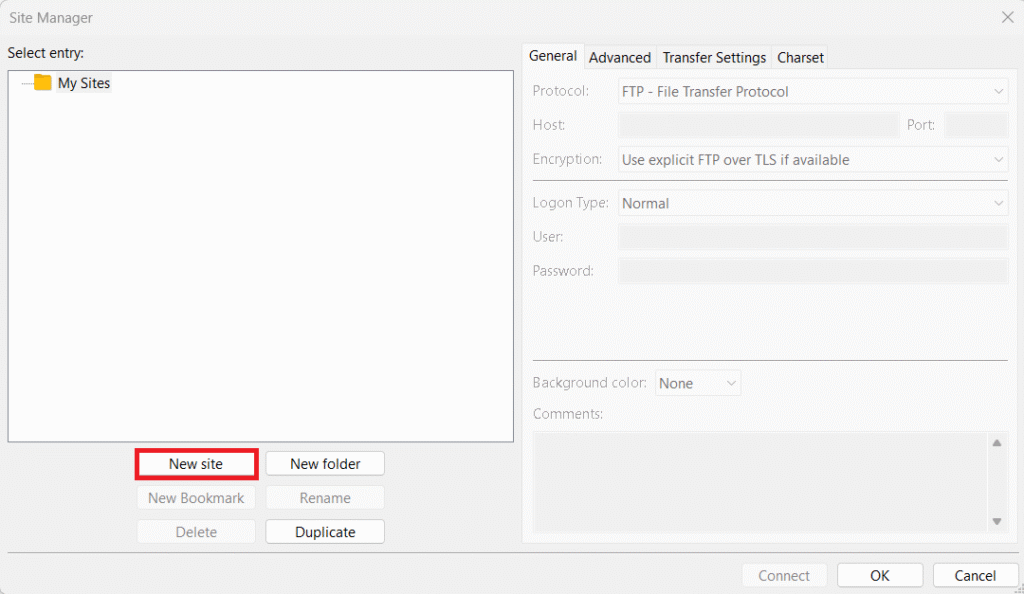Select the General tab
1024x594 pixels.
553,56
